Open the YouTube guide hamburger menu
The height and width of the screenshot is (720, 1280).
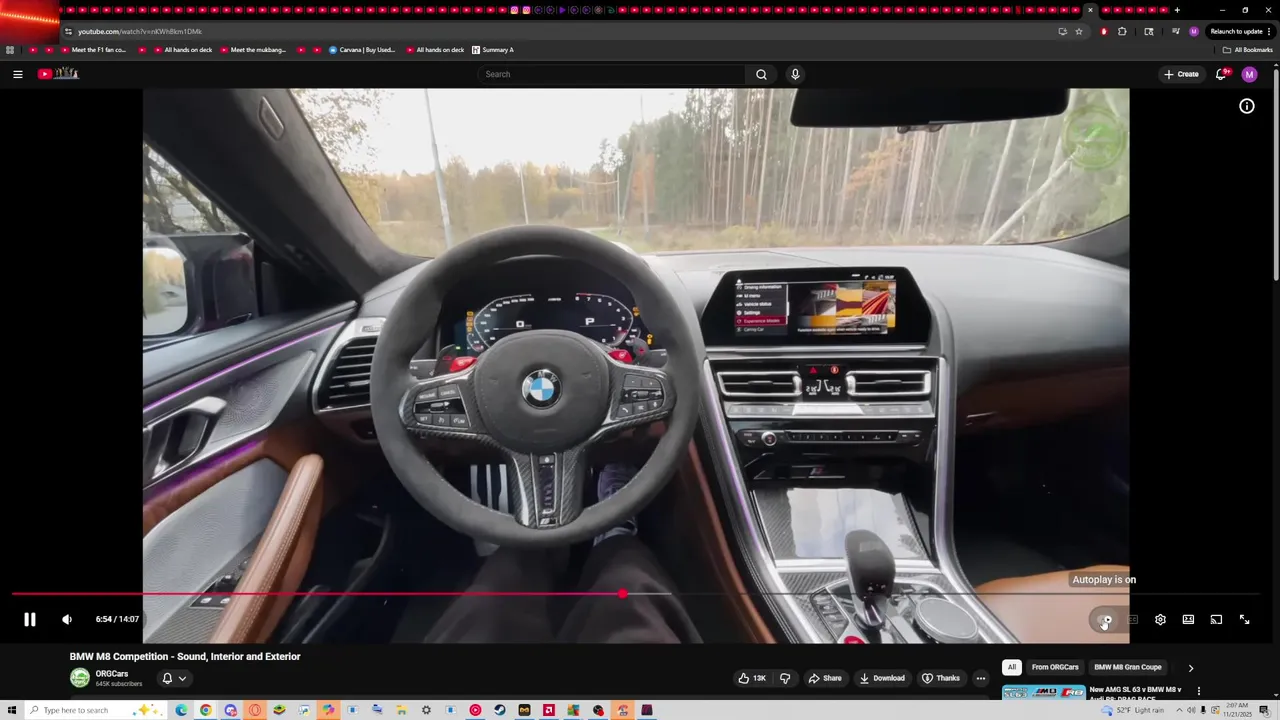coord(17,74)
